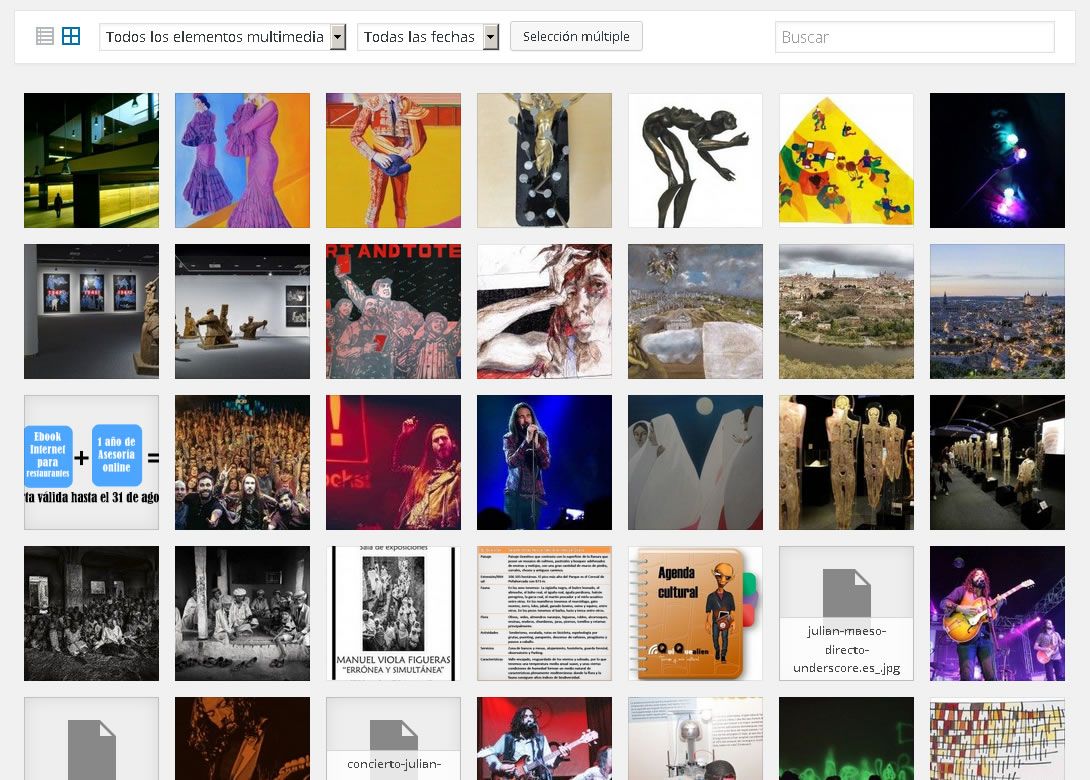
Task: Select close-up of golden standing figures
Action: pos(846,462)
